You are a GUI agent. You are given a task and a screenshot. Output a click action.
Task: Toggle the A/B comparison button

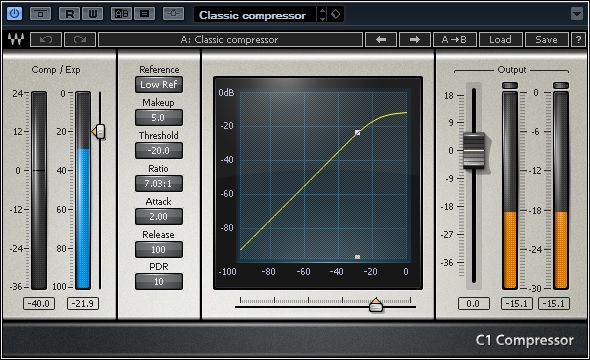(x=121, y=14)
